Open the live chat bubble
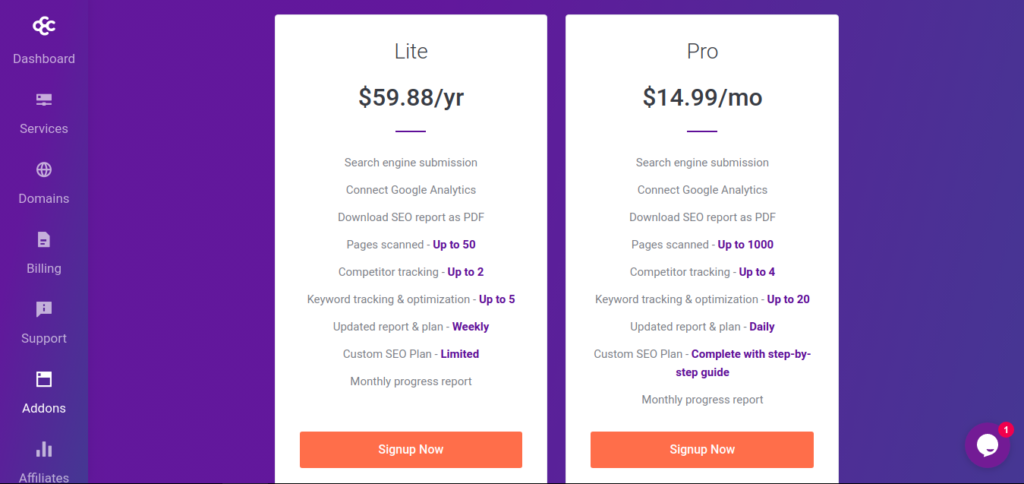The image size is (1024, 484). (987, 445)
